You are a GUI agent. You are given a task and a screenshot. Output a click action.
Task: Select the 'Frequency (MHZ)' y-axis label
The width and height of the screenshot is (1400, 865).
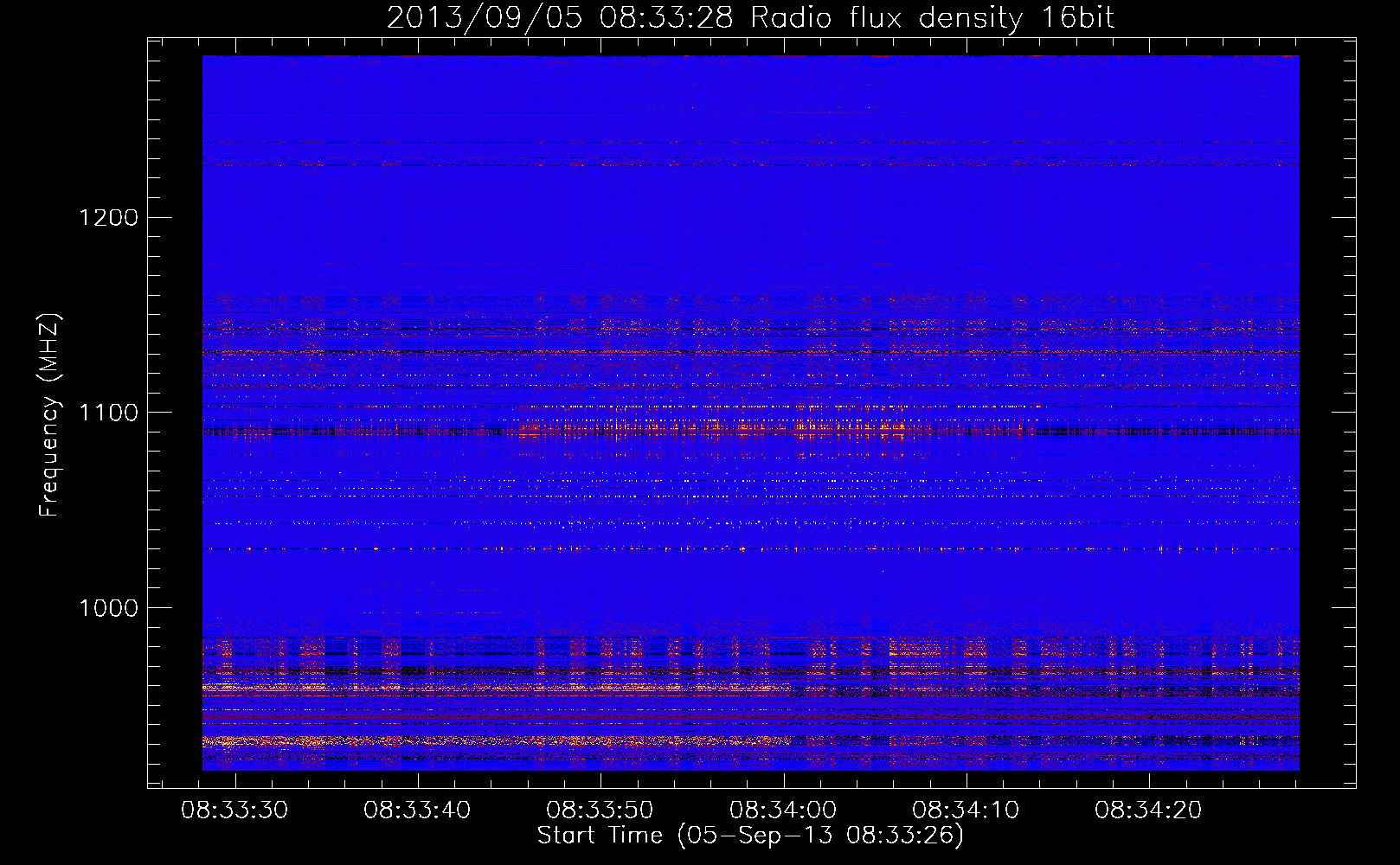[x=50, y=415]
